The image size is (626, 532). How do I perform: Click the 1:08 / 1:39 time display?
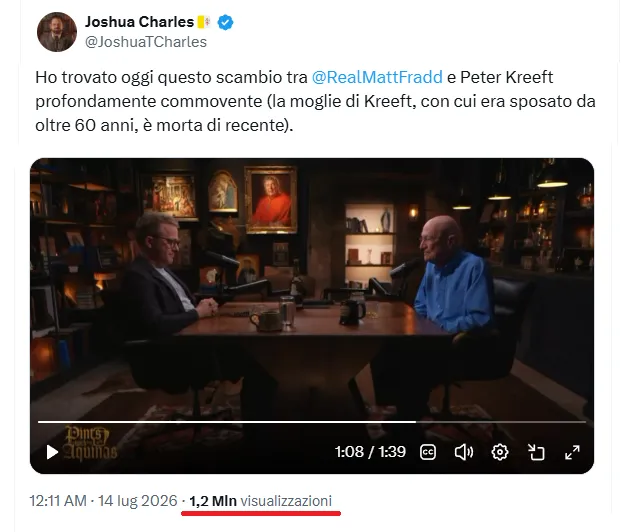click(370, 452)
